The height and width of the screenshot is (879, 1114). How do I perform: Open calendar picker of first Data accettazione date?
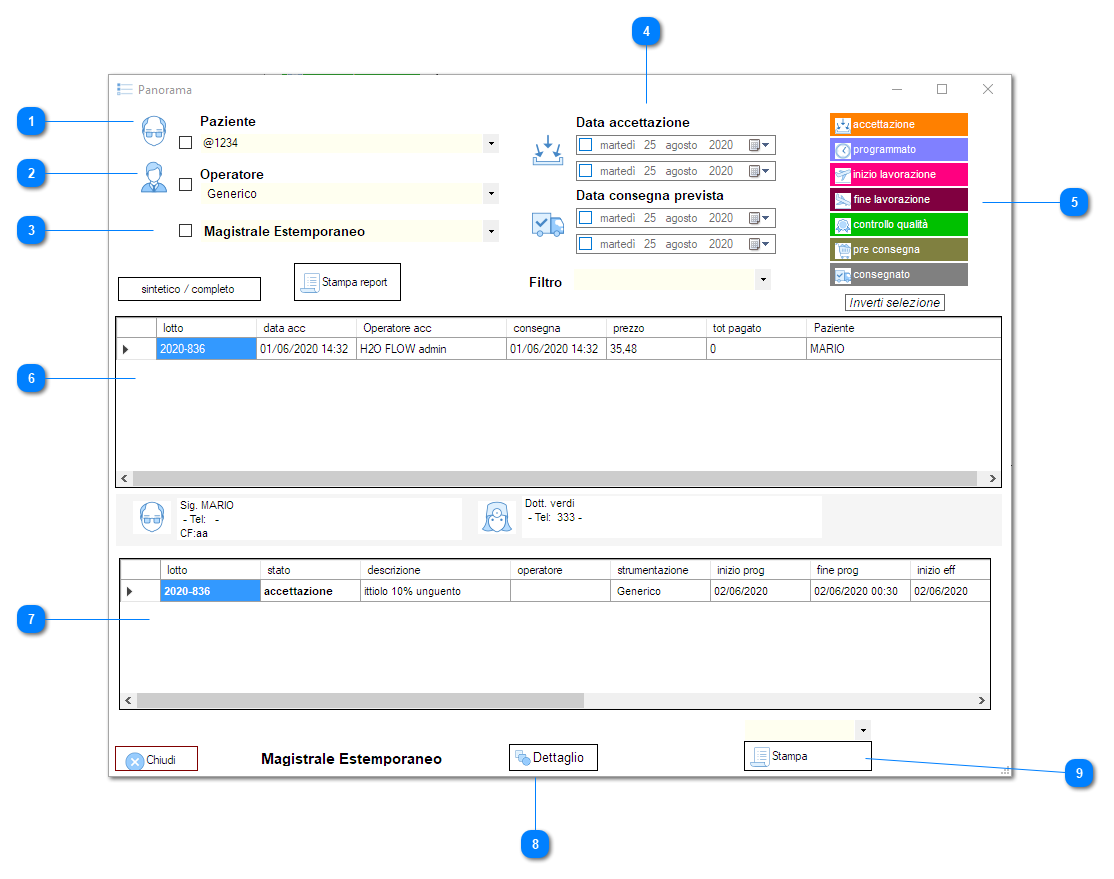[759, 145]
